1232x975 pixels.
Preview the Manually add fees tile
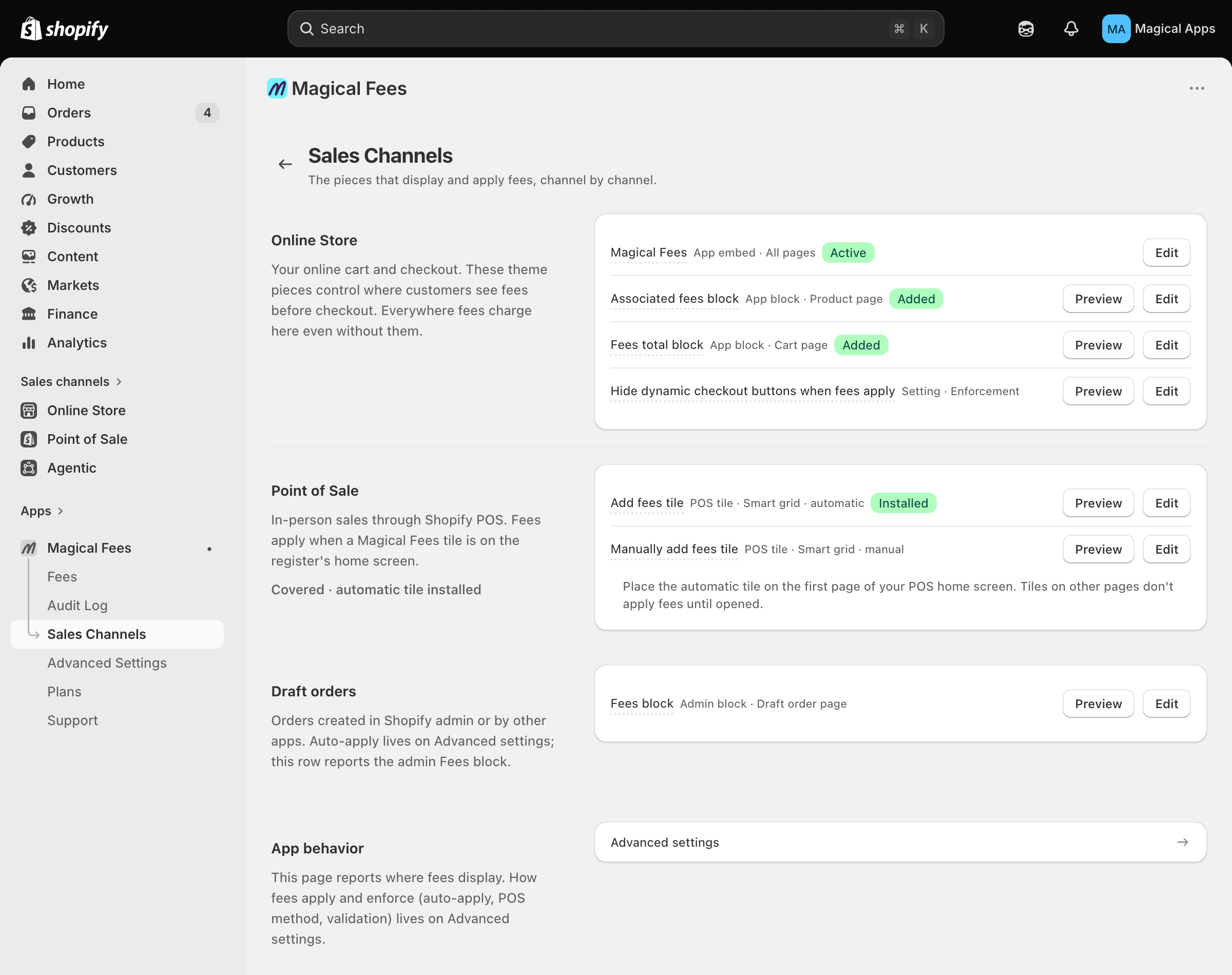point(1098,550)
